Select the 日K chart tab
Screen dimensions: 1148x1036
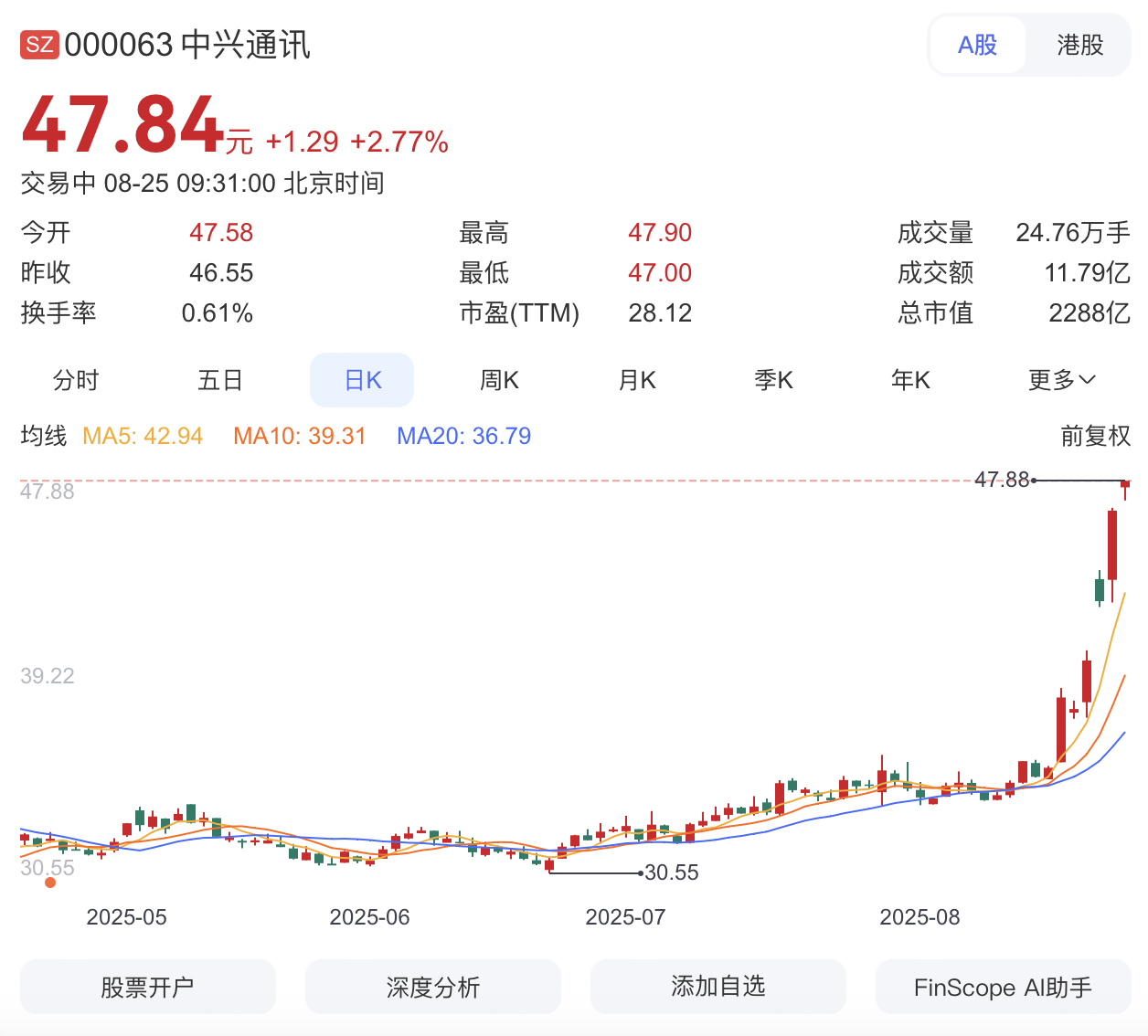pos(362,380)
